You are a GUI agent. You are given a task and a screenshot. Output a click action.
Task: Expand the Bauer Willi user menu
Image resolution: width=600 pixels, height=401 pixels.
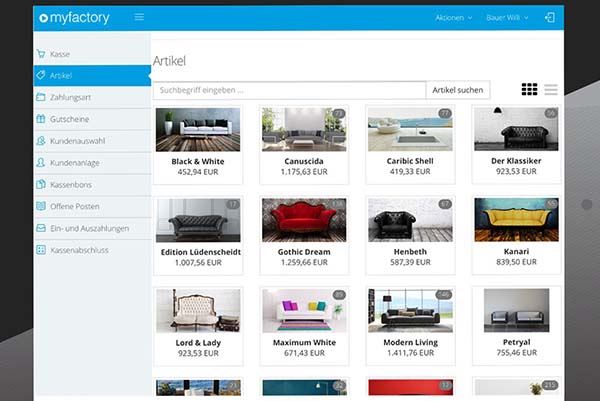507,18
